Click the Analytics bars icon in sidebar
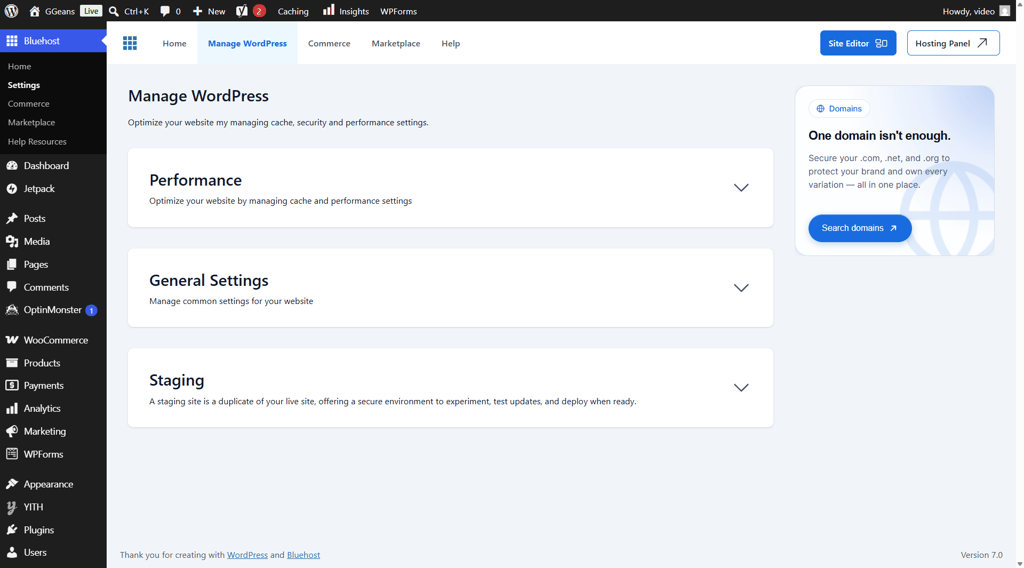Viewport: 1024px width, 568px height. pyautogui.click(x=12, y=409)
